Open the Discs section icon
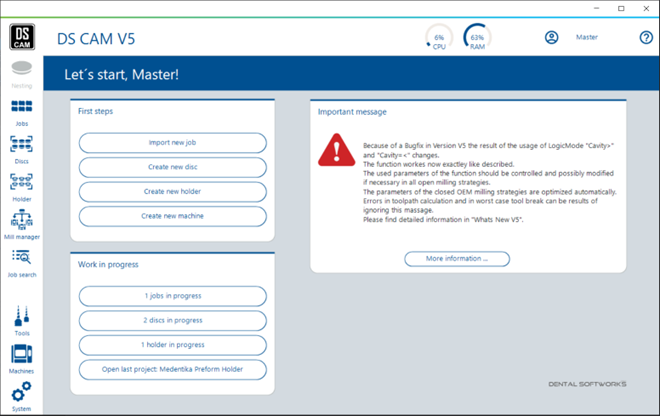 21,146
